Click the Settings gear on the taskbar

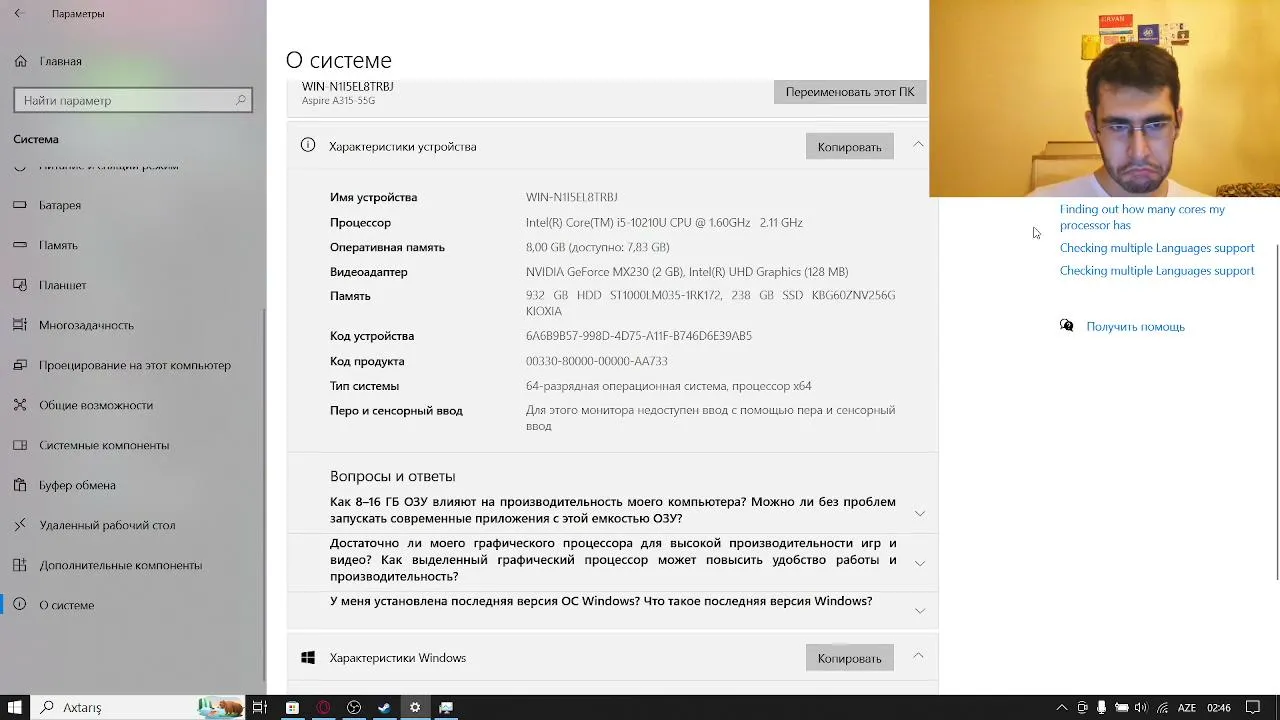click(415, 707)
